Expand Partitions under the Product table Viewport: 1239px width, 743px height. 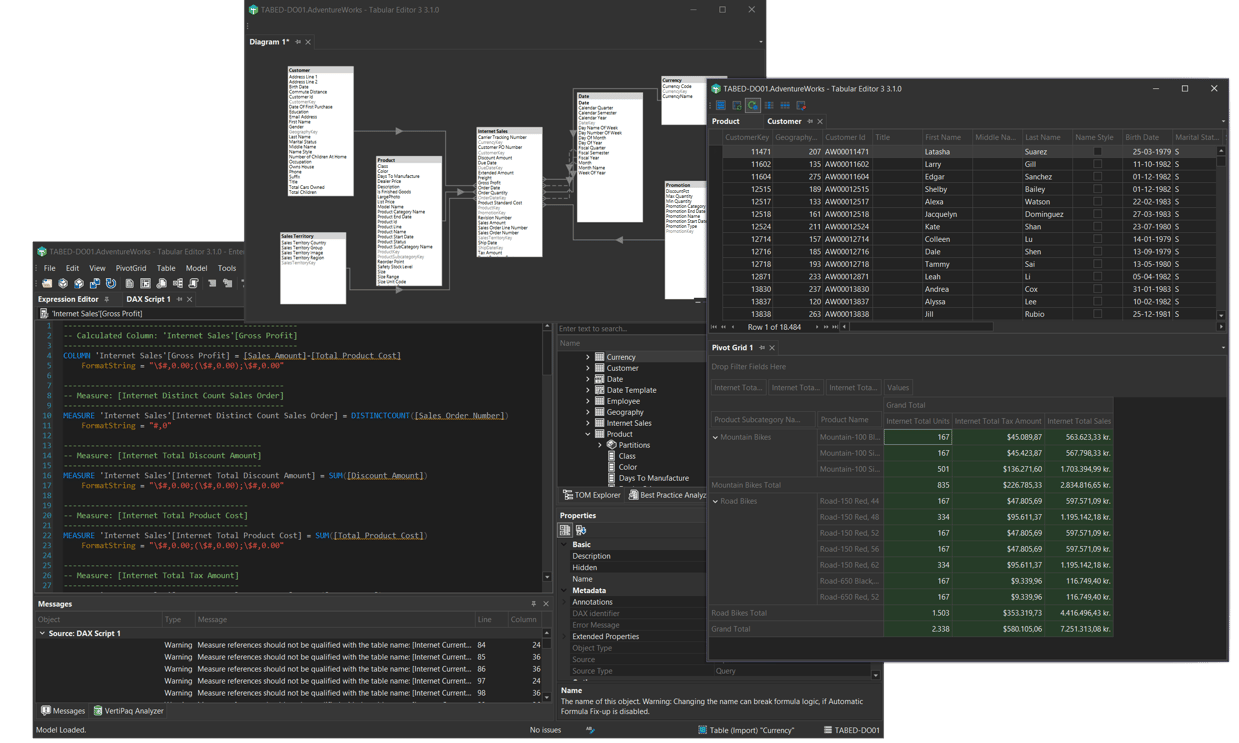(x=600, y=445)
